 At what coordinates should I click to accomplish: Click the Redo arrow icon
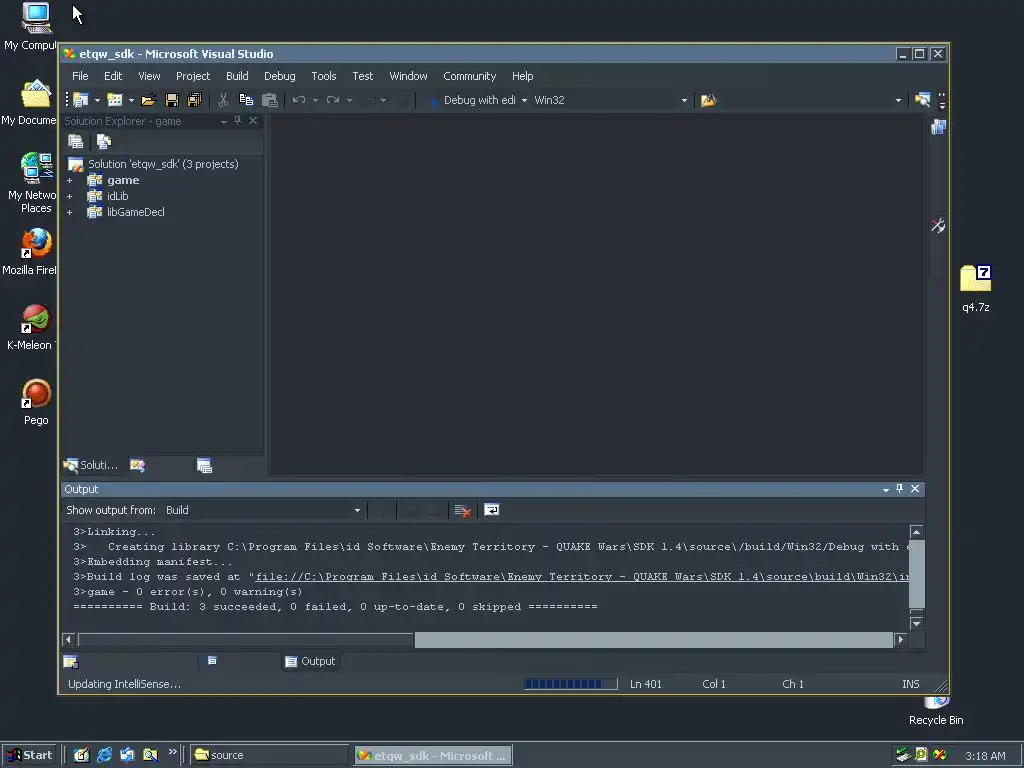click(333, 100)
